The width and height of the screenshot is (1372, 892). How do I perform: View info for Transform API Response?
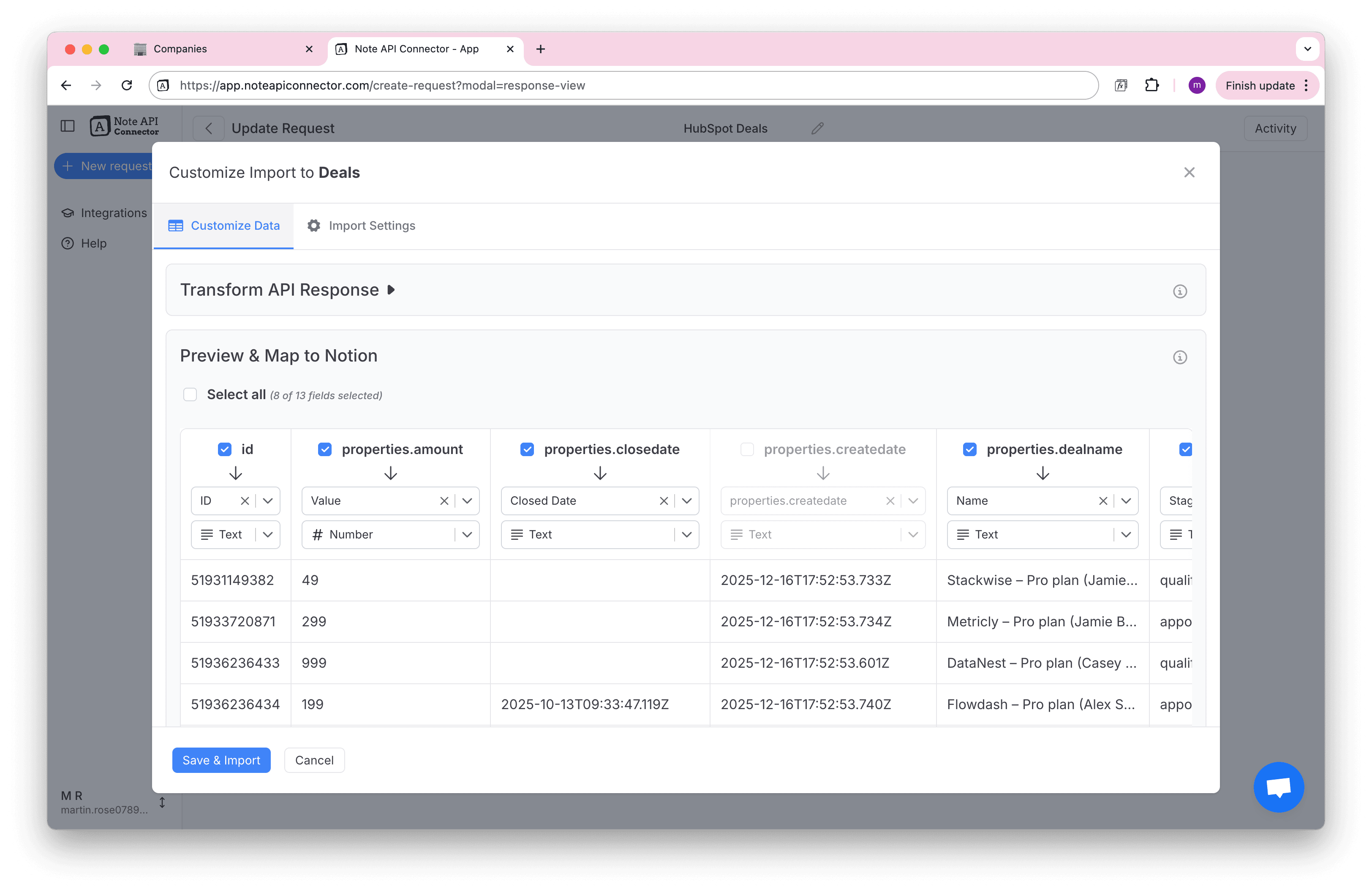coord(1180,291)
